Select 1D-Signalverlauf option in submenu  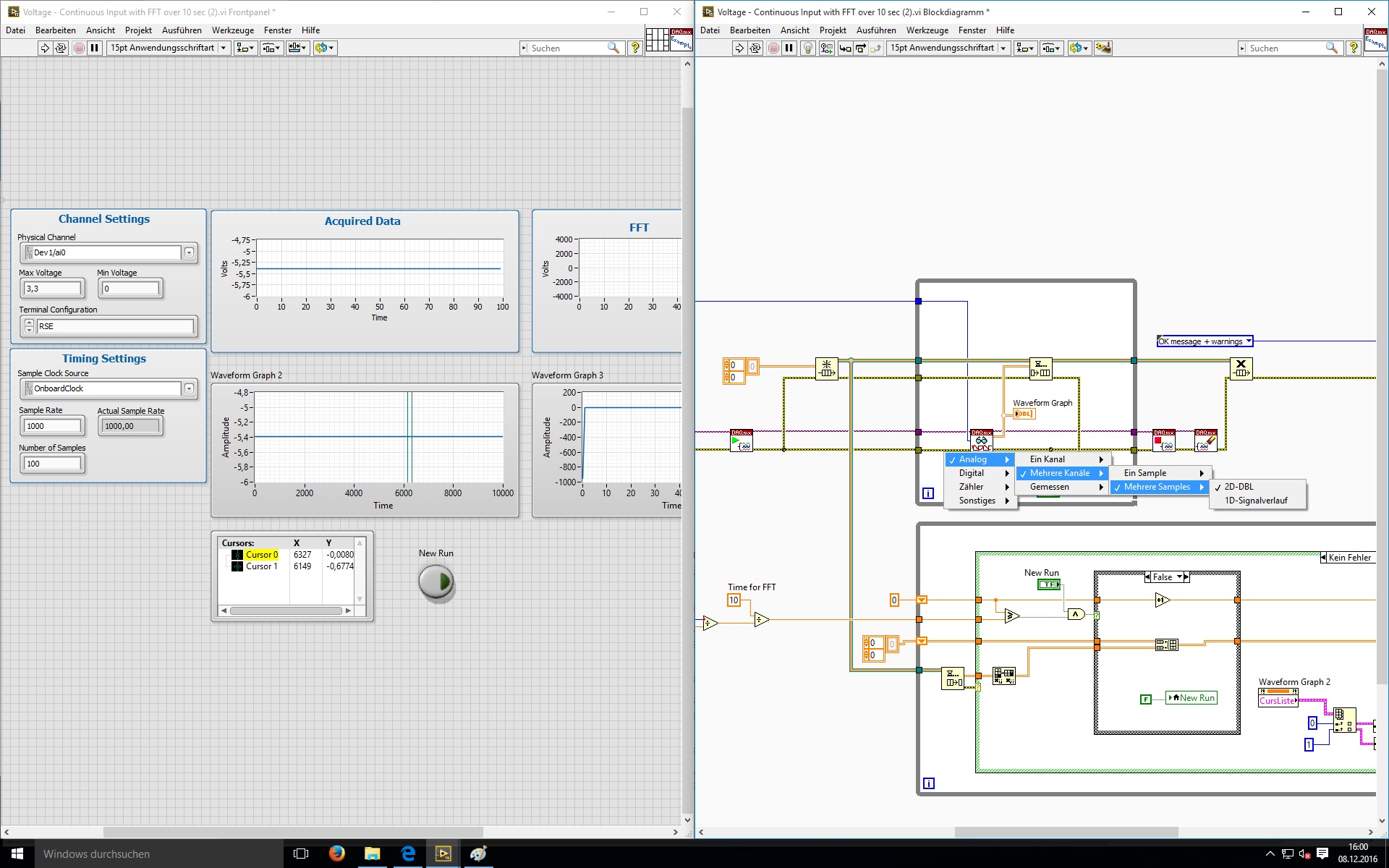(1256, 501)
